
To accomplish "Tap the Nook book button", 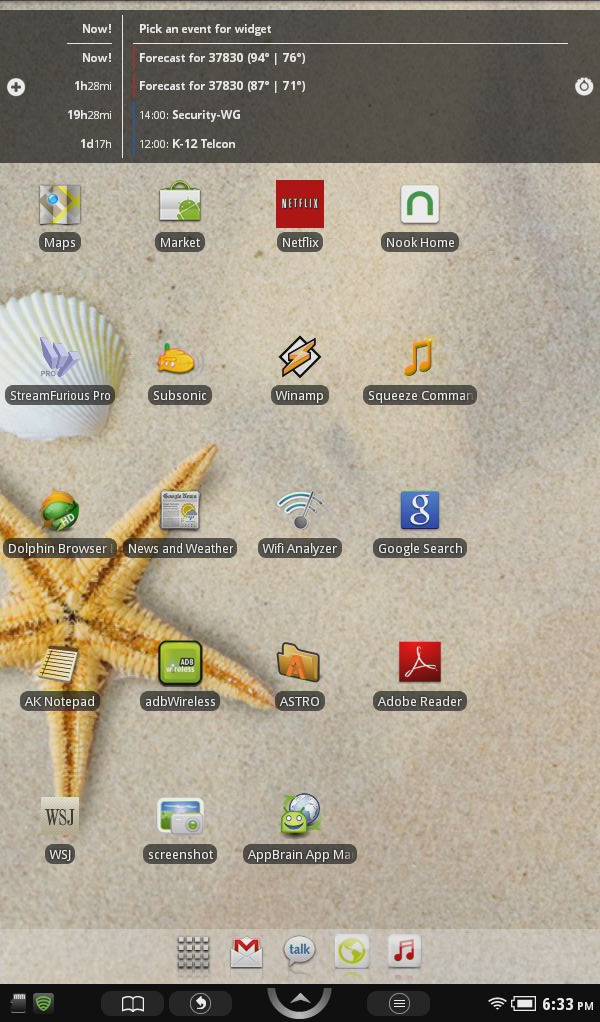I will [x=132, y=1004].
